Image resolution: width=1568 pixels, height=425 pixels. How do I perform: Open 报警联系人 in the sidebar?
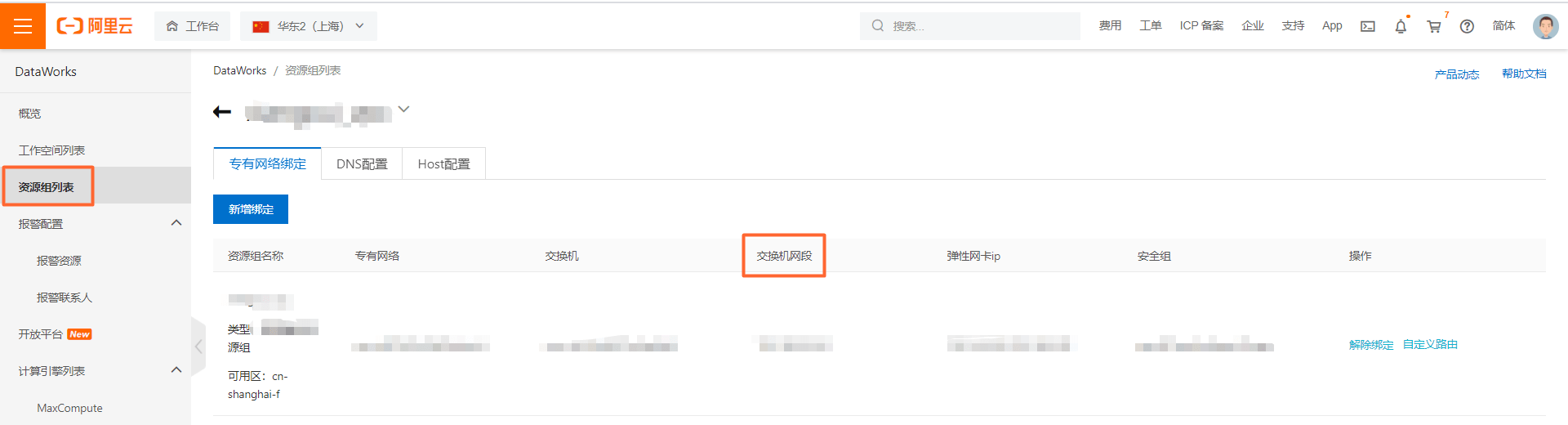[x=65, y=297]
